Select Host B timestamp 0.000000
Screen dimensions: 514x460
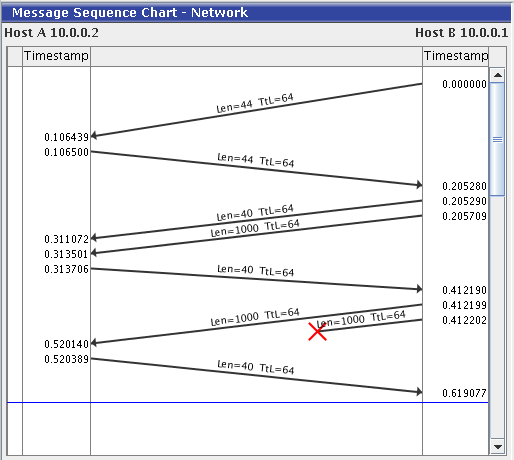(x=464, y=84)
